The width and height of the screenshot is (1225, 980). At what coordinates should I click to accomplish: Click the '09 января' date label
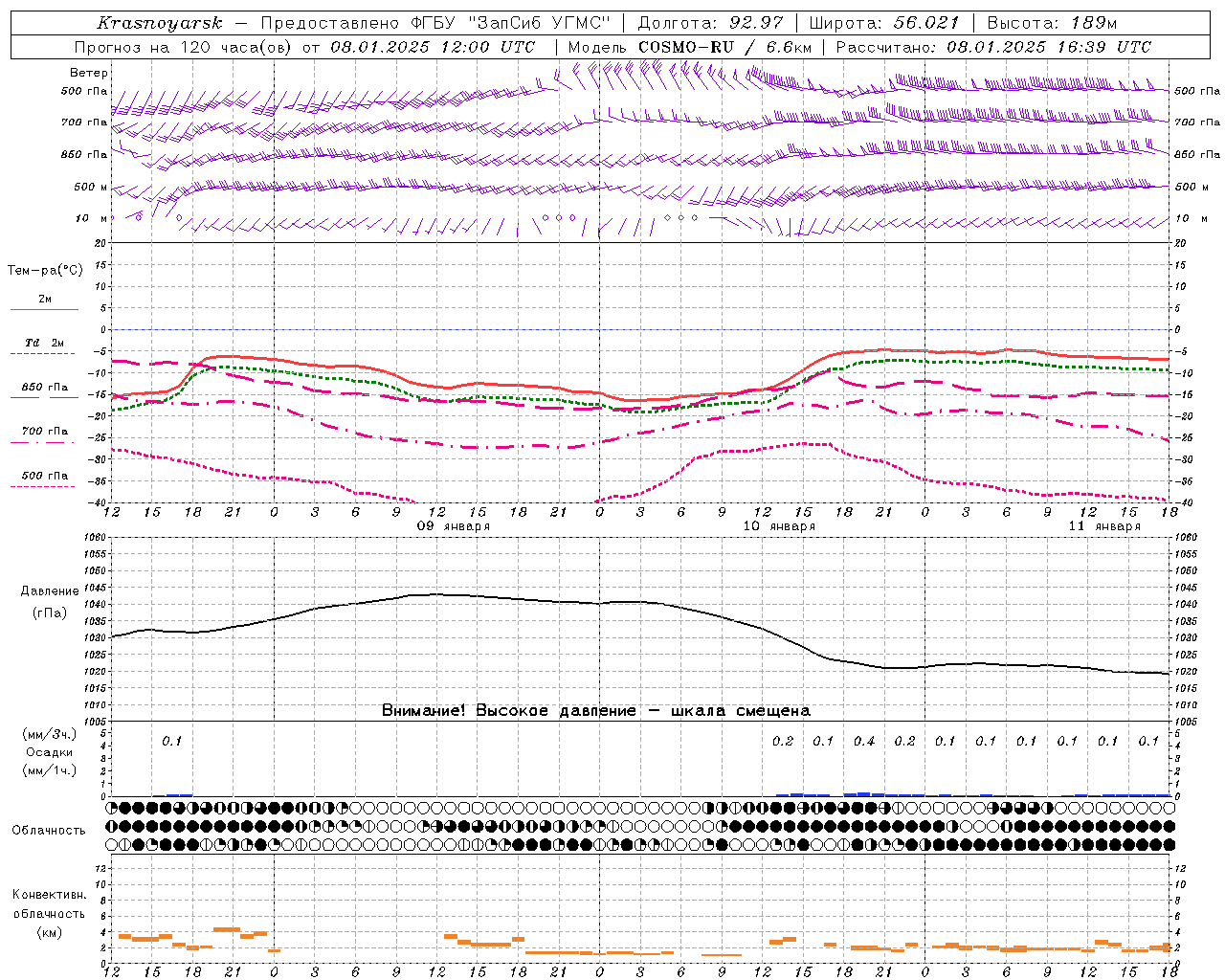coord(454,526)
